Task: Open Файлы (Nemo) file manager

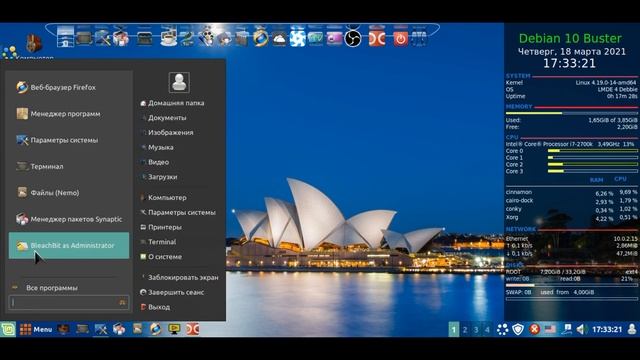Action: tap(69, 193)
